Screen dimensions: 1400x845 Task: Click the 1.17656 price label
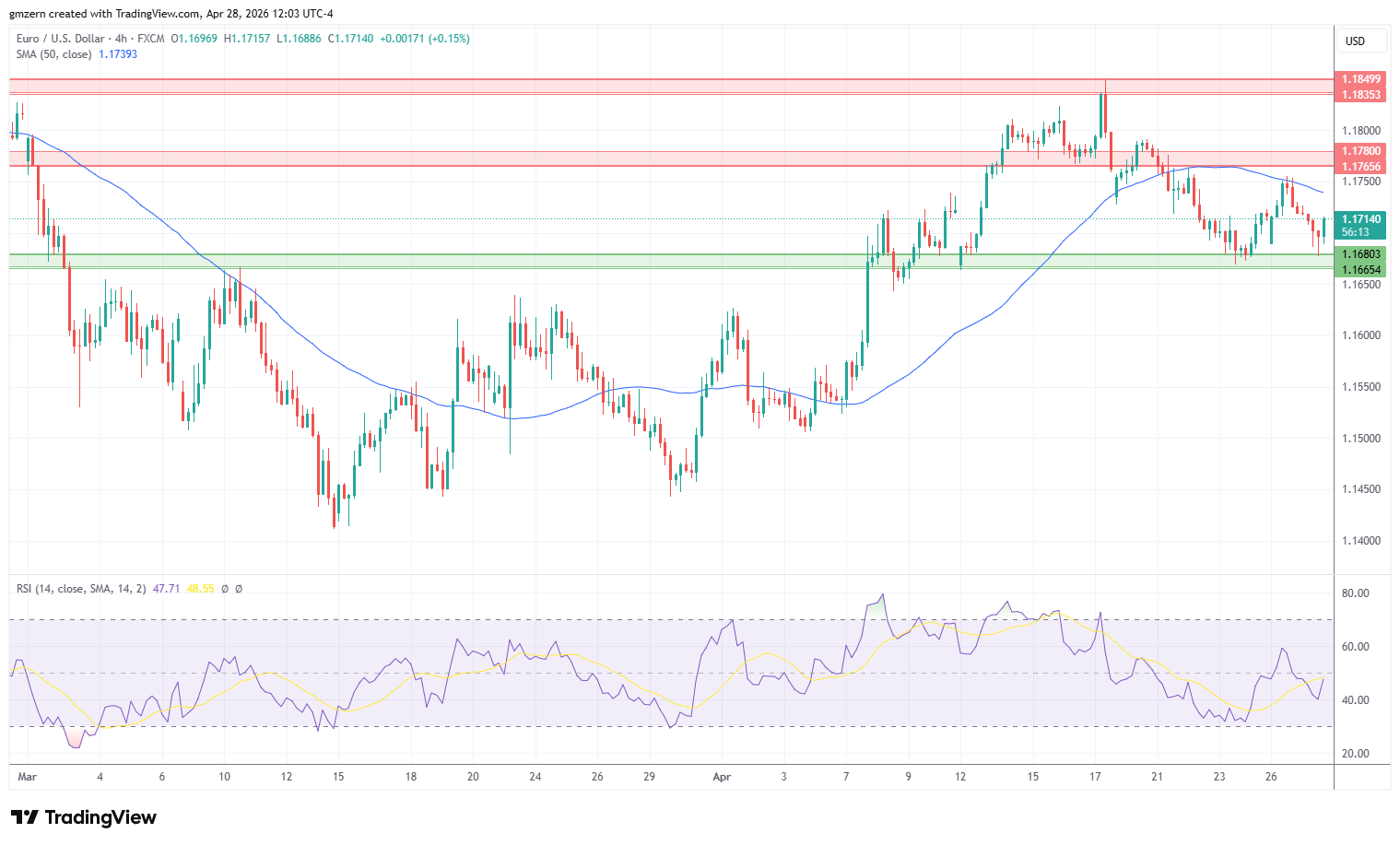point(1360,167)
